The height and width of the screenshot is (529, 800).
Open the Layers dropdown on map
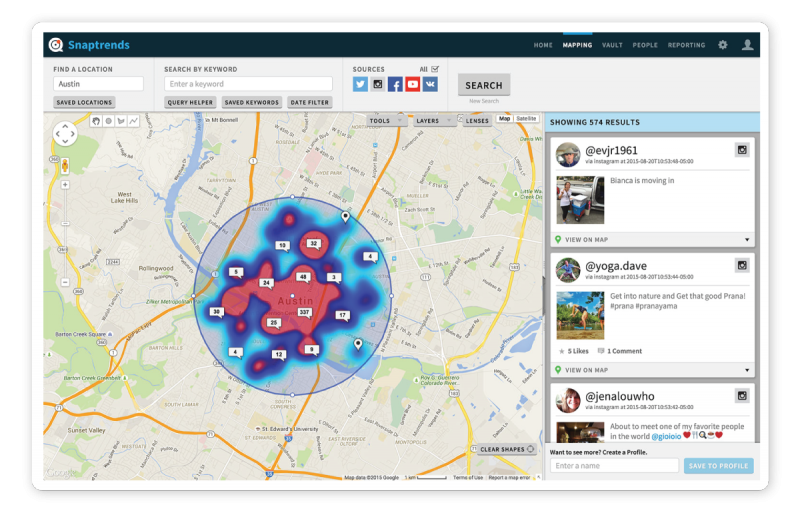coord(434,121)
